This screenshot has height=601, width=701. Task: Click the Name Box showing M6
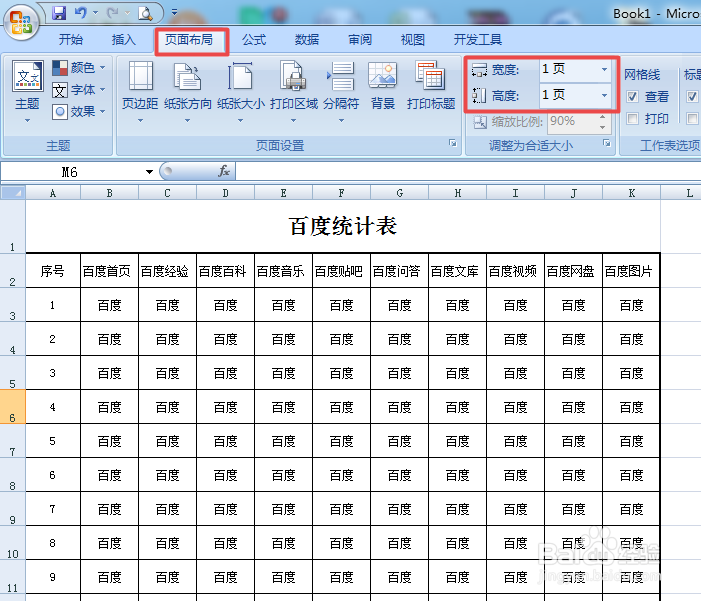[x=72, y=172]
